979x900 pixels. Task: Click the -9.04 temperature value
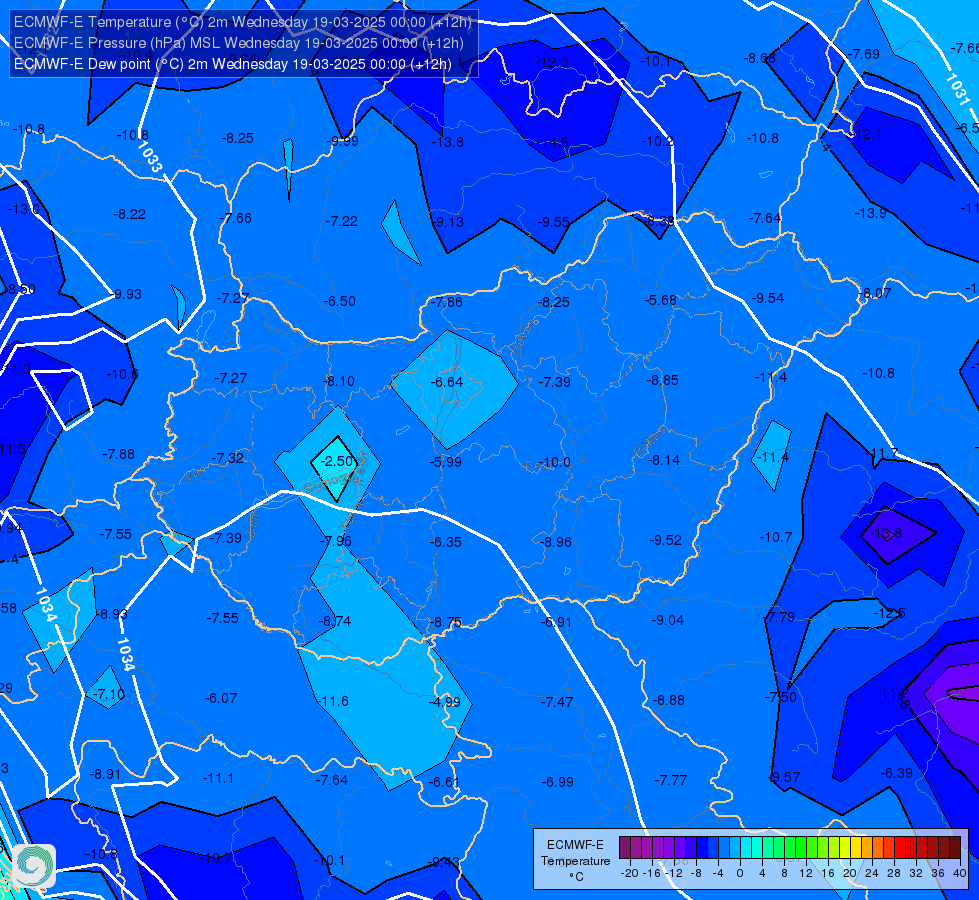pos(668,620)
